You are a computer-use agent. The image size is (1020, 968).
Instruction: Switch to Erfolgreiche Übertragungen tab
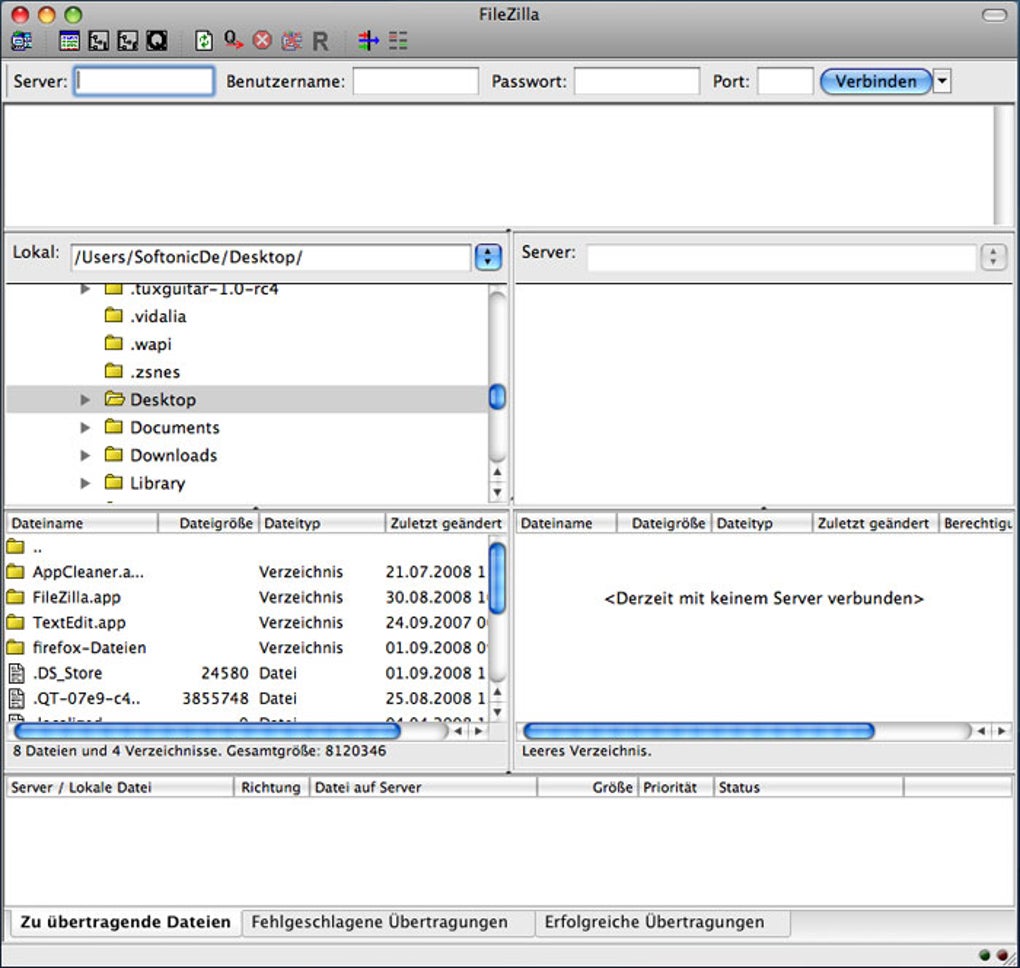pyautogui.click(x=663, y=922)
